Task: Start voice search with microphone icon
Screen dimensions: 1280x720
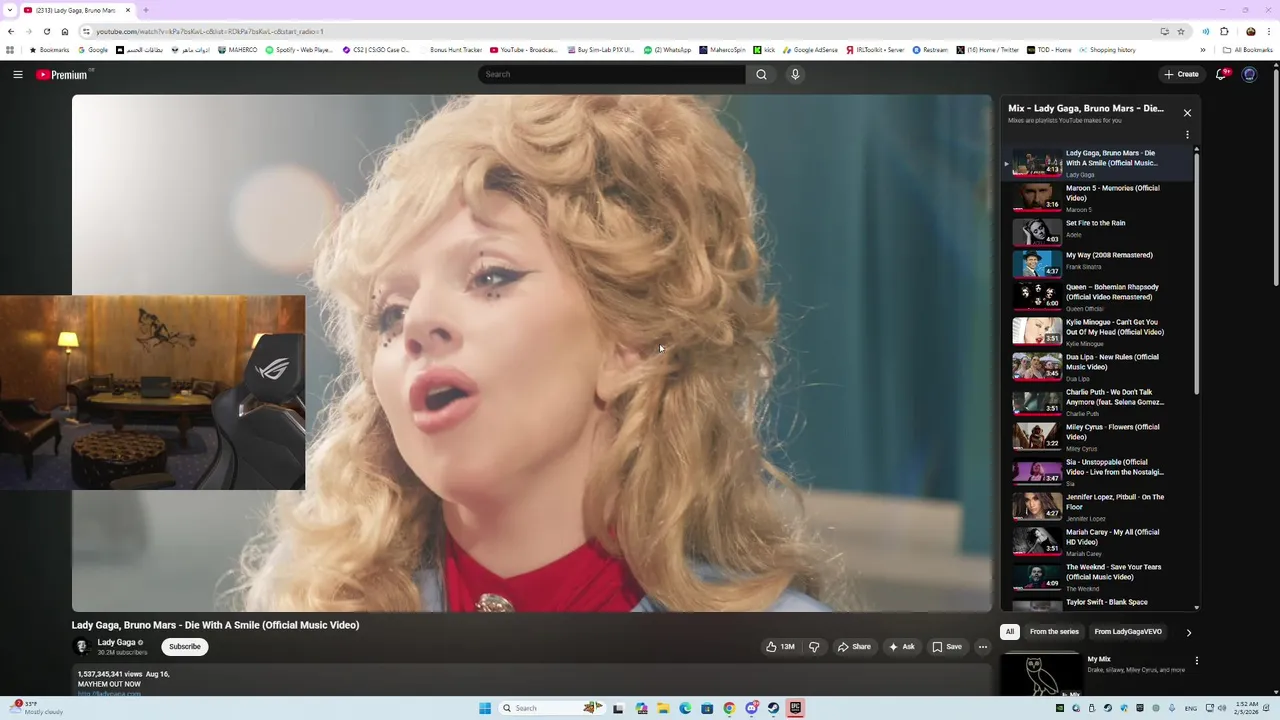Action: (795, 74)
